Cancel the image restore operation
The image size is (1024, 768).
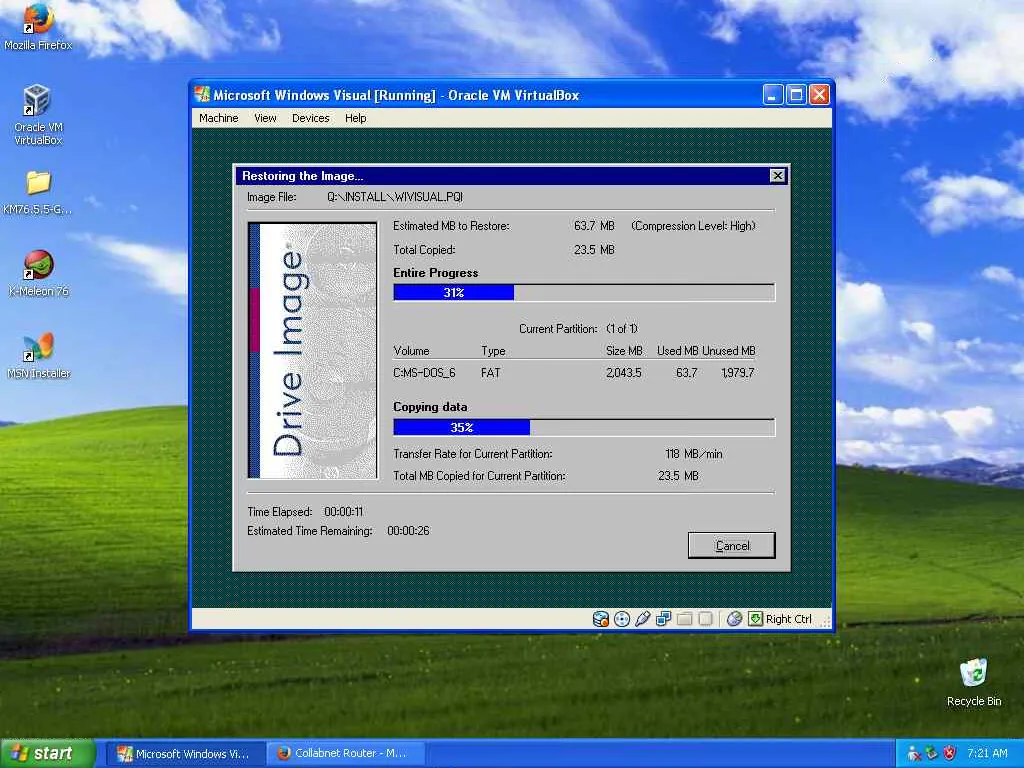pos(731,545)
